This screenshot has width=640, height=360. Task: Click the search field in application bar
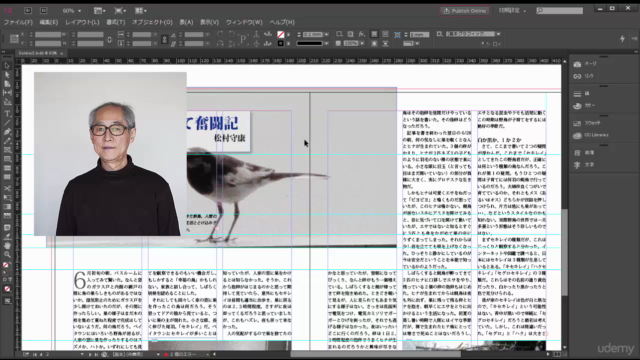[560, 11]
